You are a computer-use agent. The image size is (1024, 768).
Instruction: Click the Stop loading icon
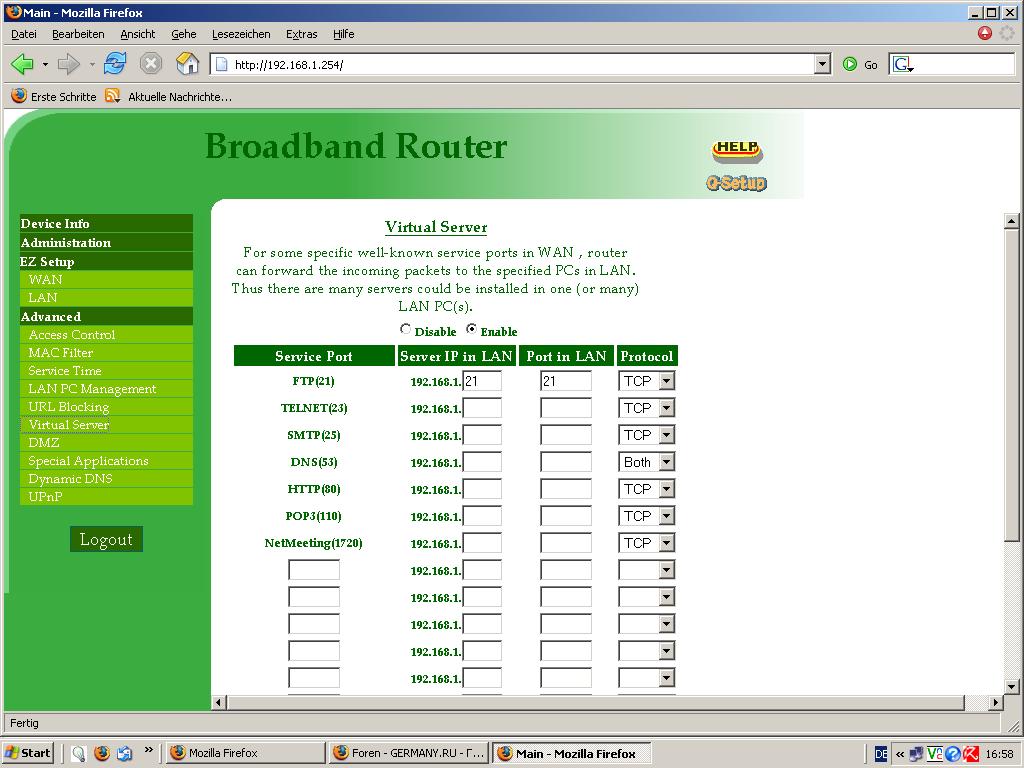(x=151, y=64)
